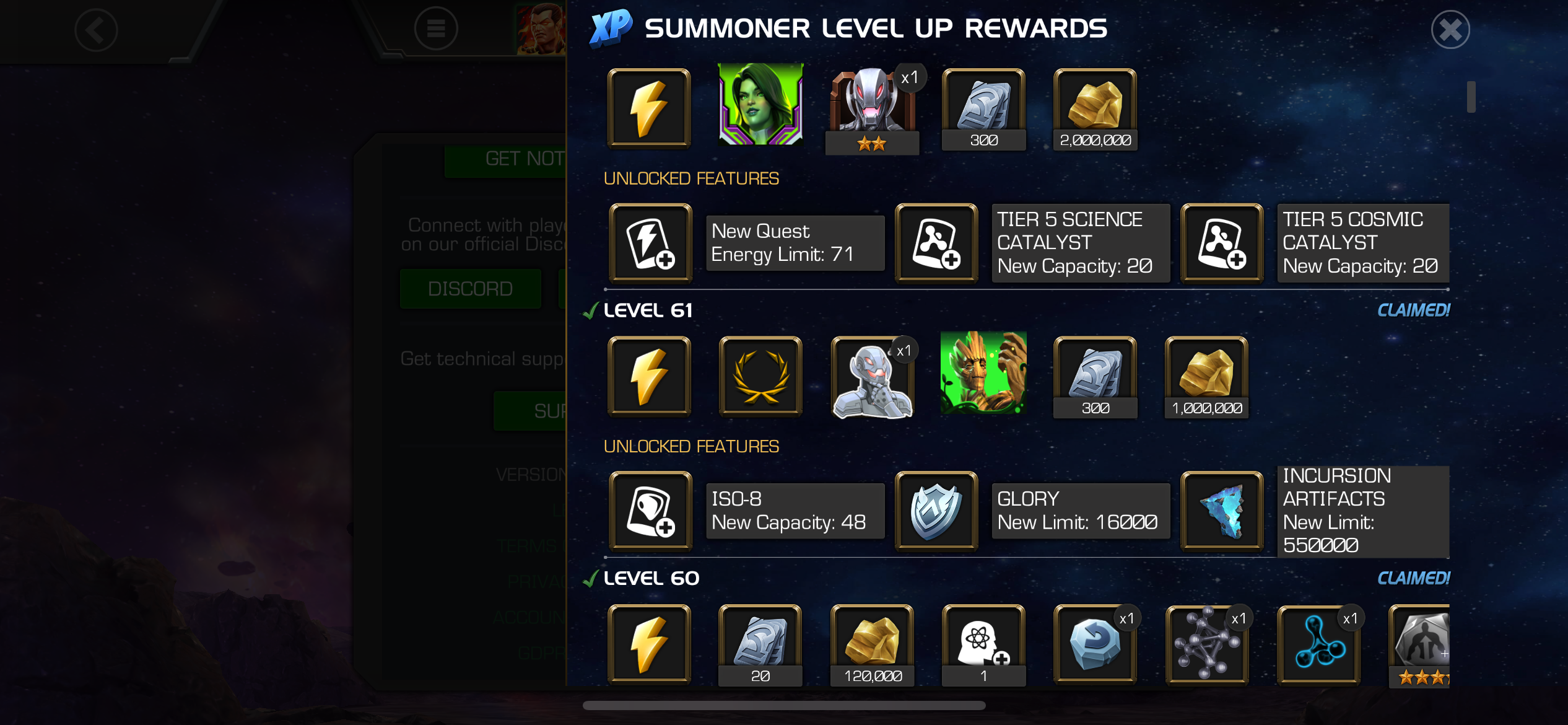Select the 2,000,000 gold reward icon

coord(1095,110)
